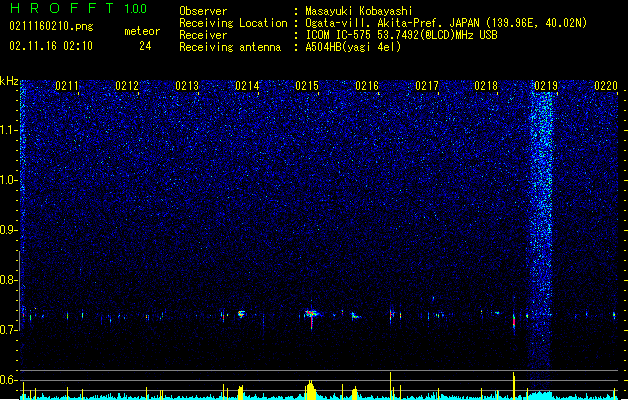The height and width of the screenshot is (400, 629).
Task: Click the 0215 time marker
Action: point(307,86)
